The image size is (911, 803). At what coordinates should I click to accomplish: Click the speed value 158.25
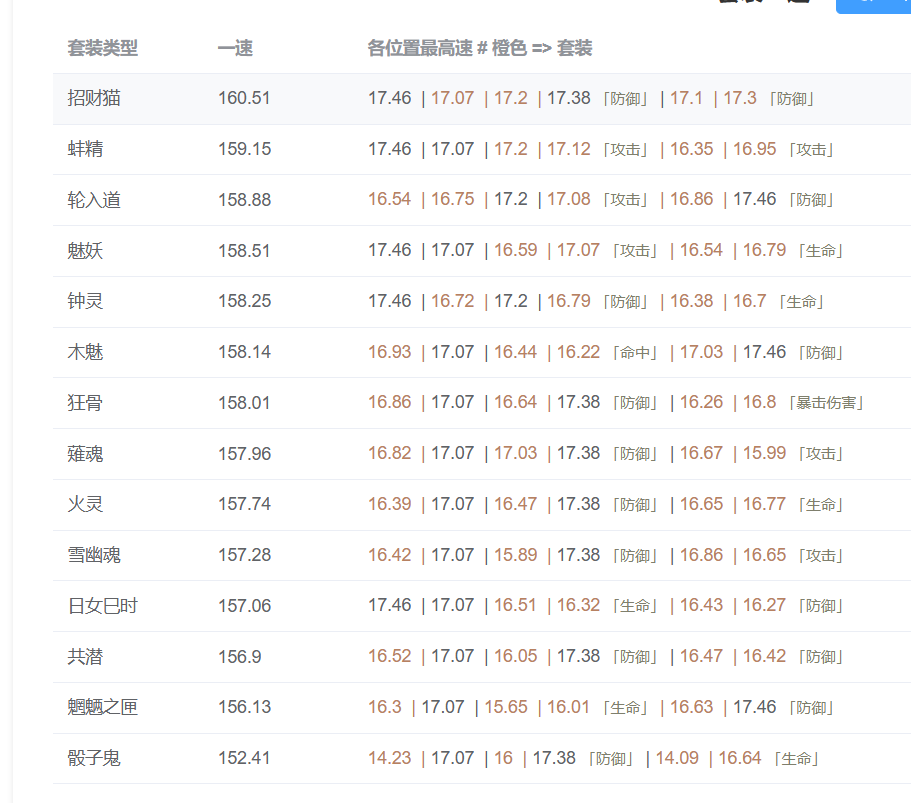tap(244, 301)
